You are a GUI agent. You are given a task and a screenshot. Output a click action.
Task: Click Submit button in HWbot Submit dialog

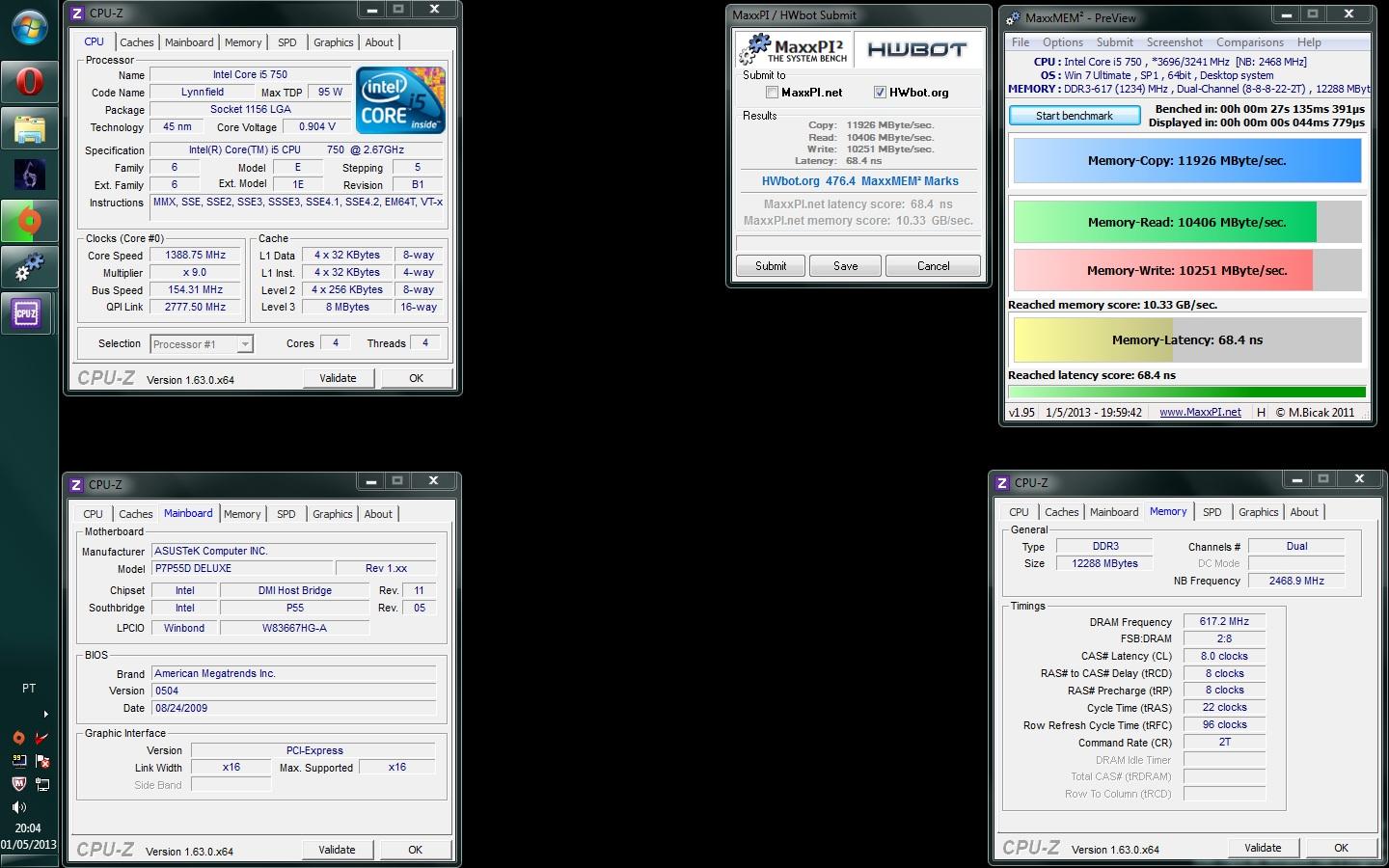click(771, 266)
